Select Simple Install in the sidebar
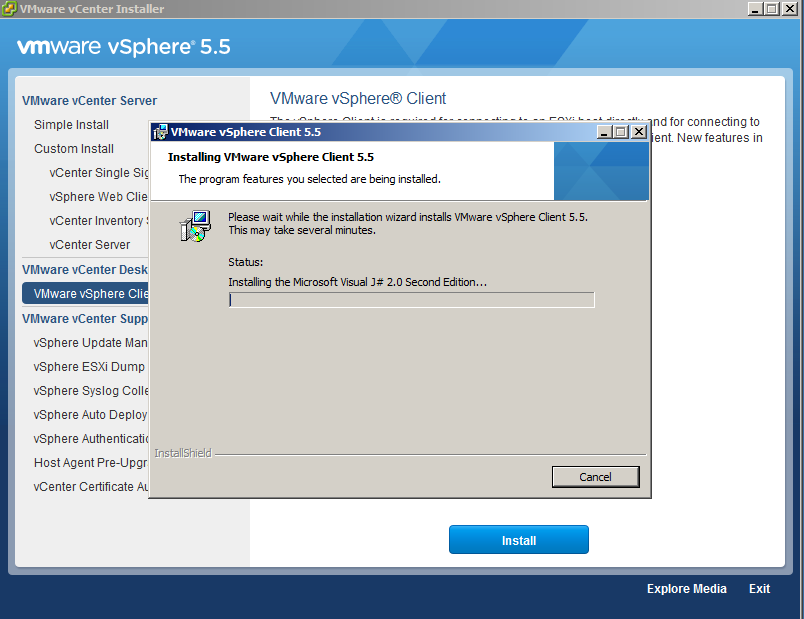Screen dimensions: 804x619 pyautogui.click(x=71, y=125)
